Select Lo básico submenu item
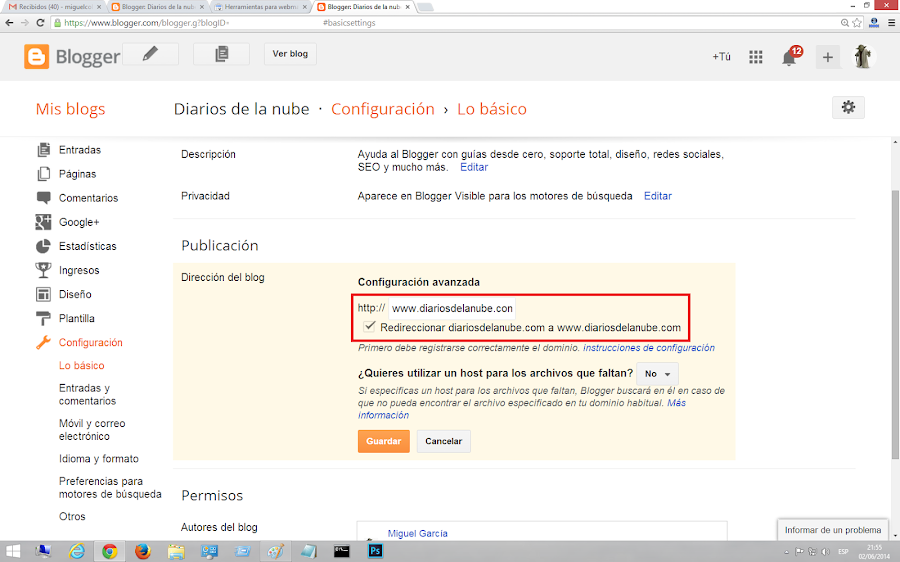 pyautogui.click(x=82, y=365)
